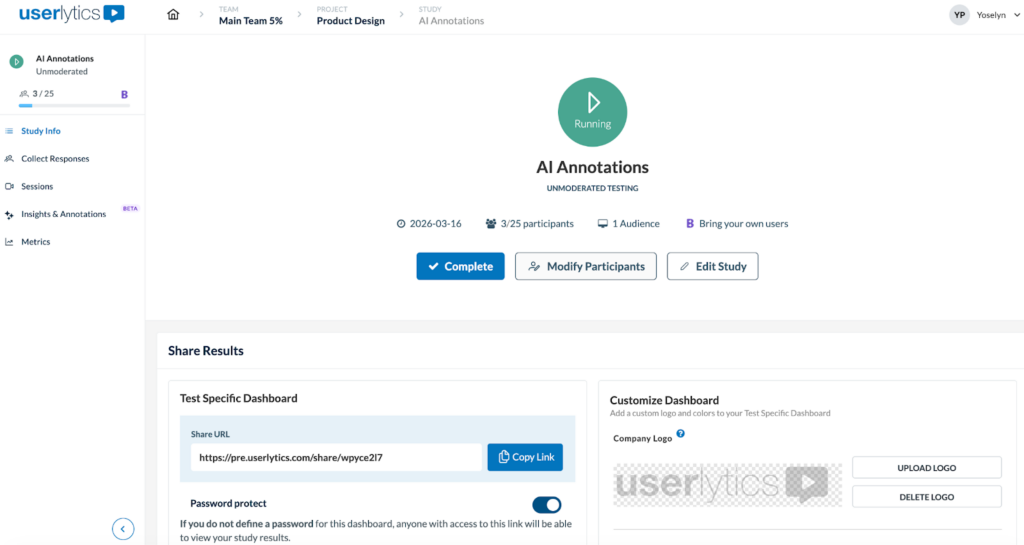Screen dimensions: 1024x545
Task: Toggle the Password protect switch
Action: [x=547, y=505]
